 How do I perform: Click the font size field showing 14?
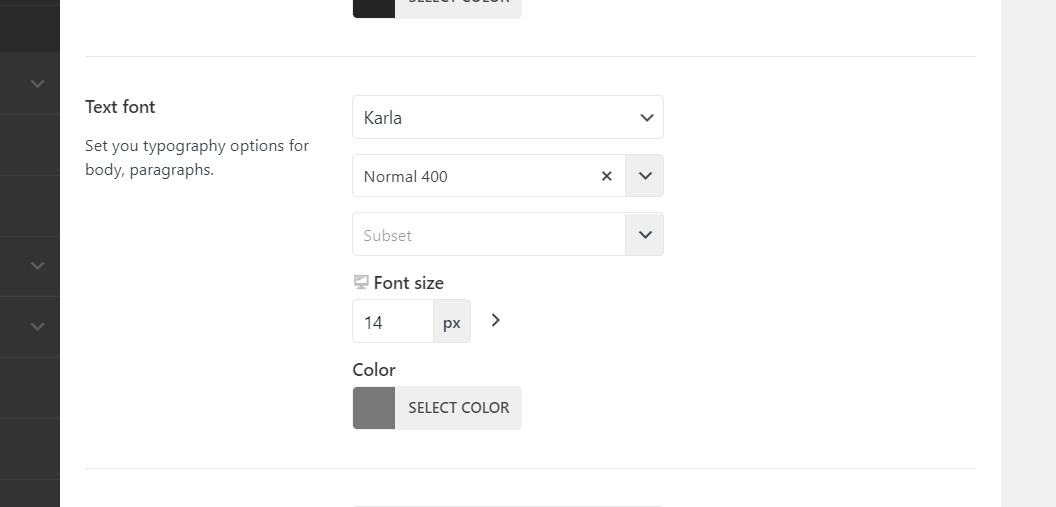pyautogui.click(x=392, y=322)
